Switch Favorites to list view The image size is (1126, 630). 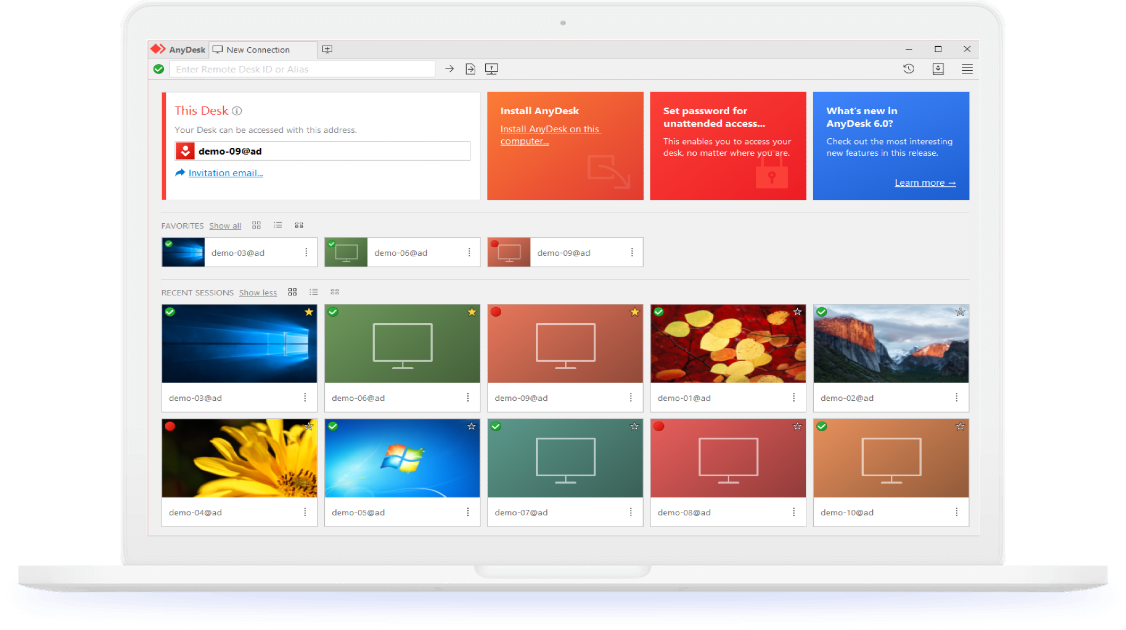[278, 226]
